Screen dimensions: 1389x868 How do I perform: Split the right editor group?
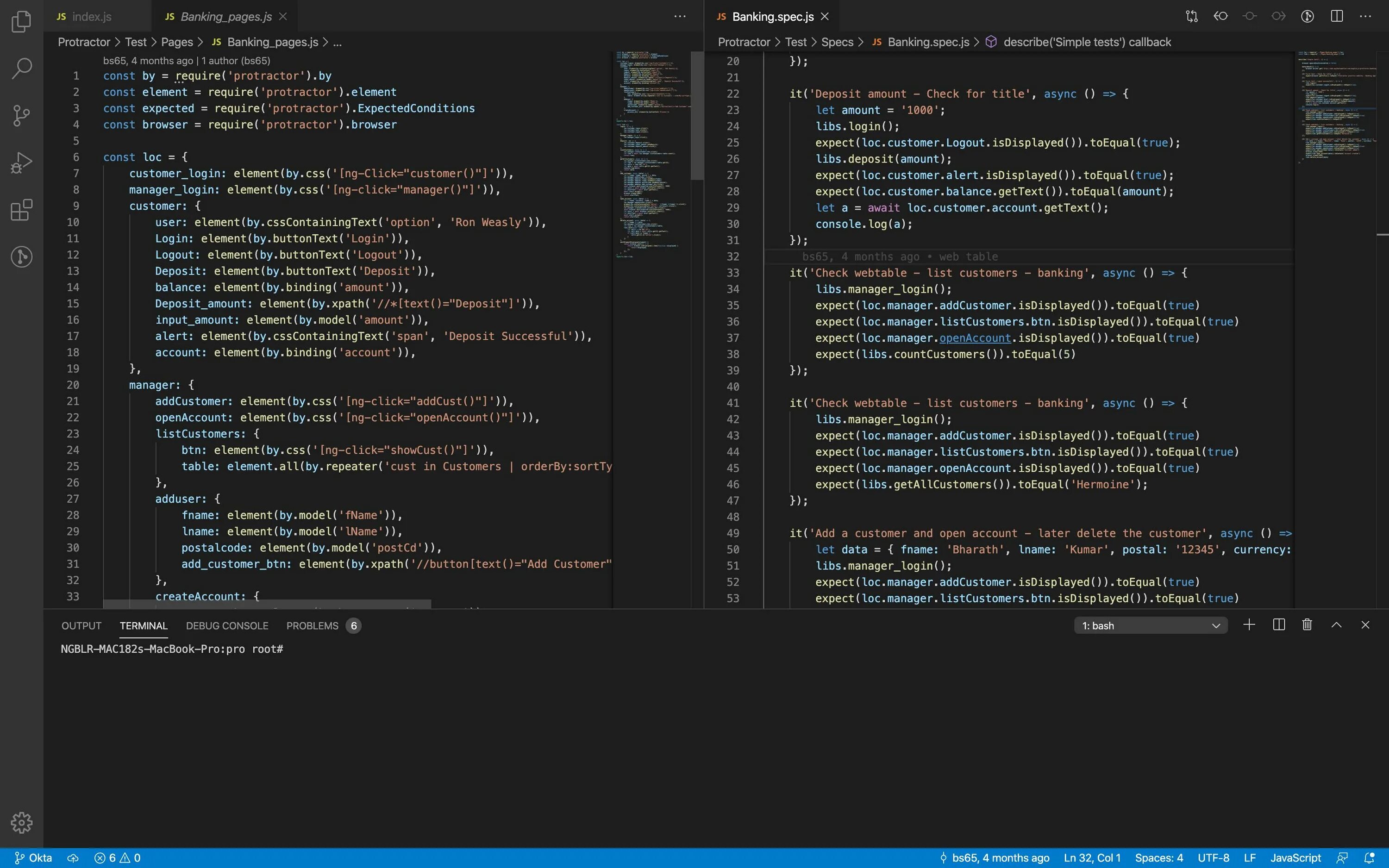point(1337,16)
